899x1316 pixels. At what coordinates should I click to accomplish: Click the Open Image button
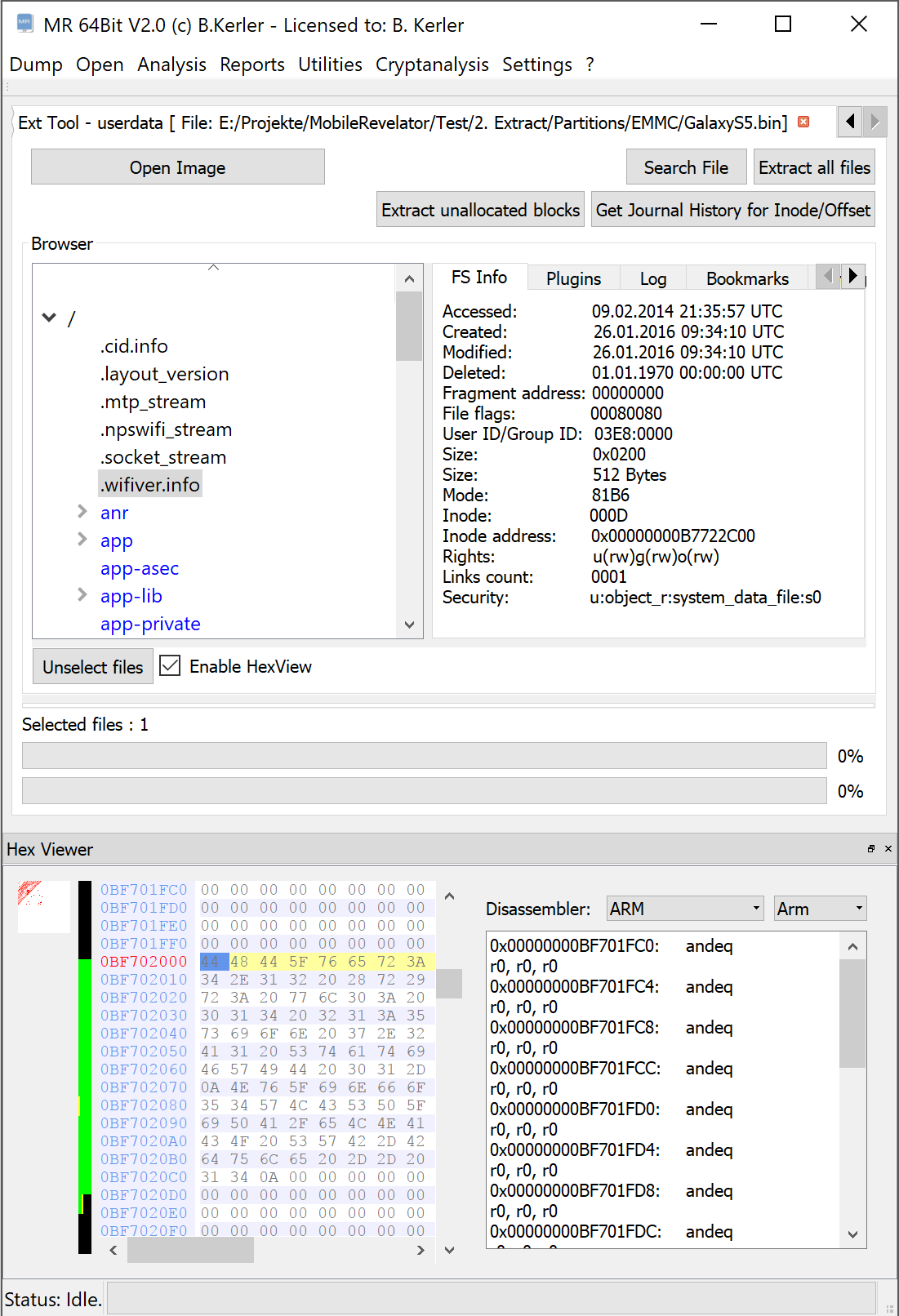point(178,167)
